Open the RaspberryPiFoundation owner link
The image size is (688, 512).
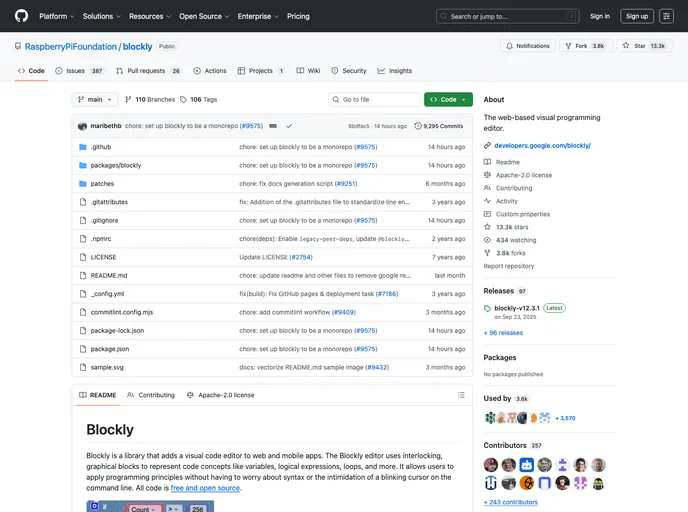71,47
